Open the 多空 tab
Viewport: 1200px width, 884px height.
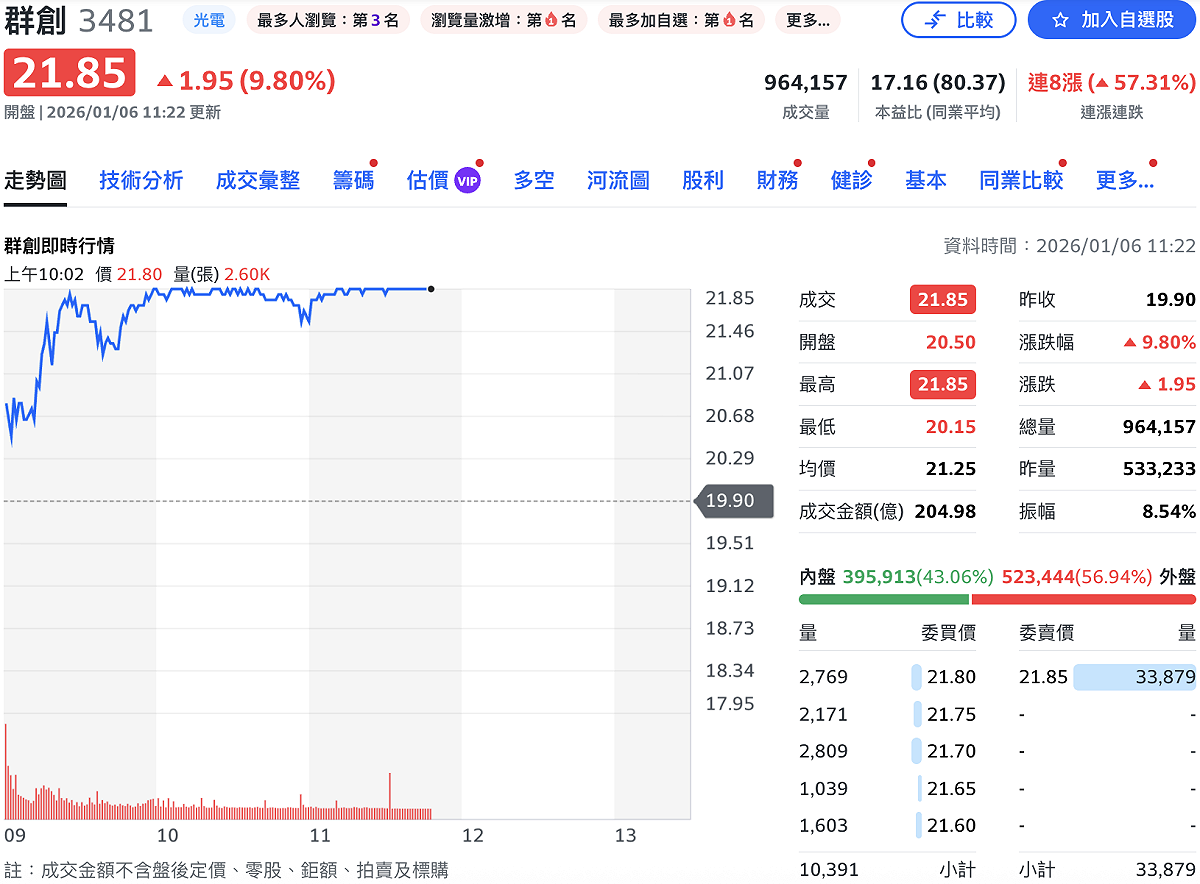click(x=534, y=180)
